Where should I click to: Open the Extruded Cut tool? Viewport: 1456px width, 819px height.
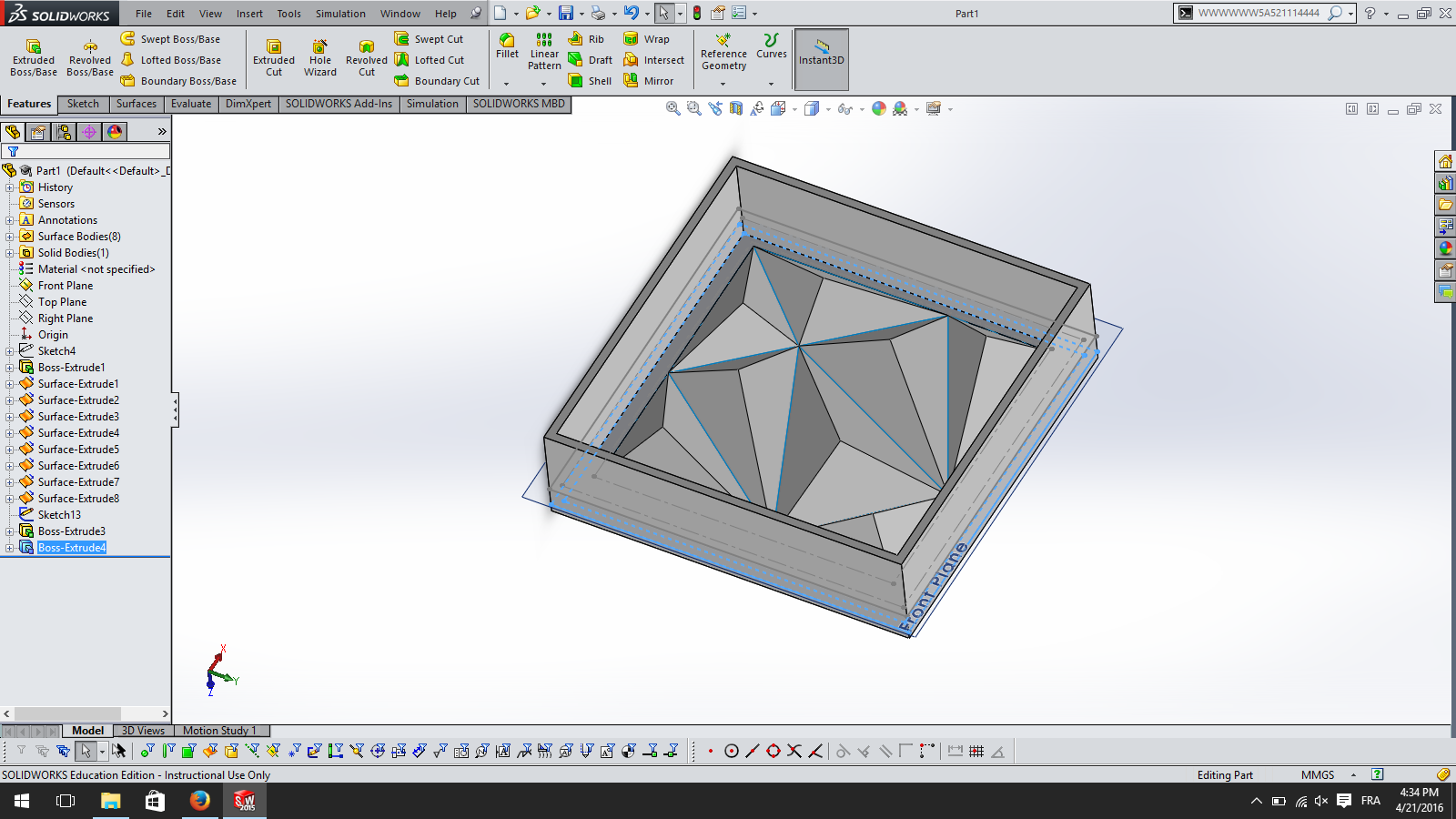point(274,58)
